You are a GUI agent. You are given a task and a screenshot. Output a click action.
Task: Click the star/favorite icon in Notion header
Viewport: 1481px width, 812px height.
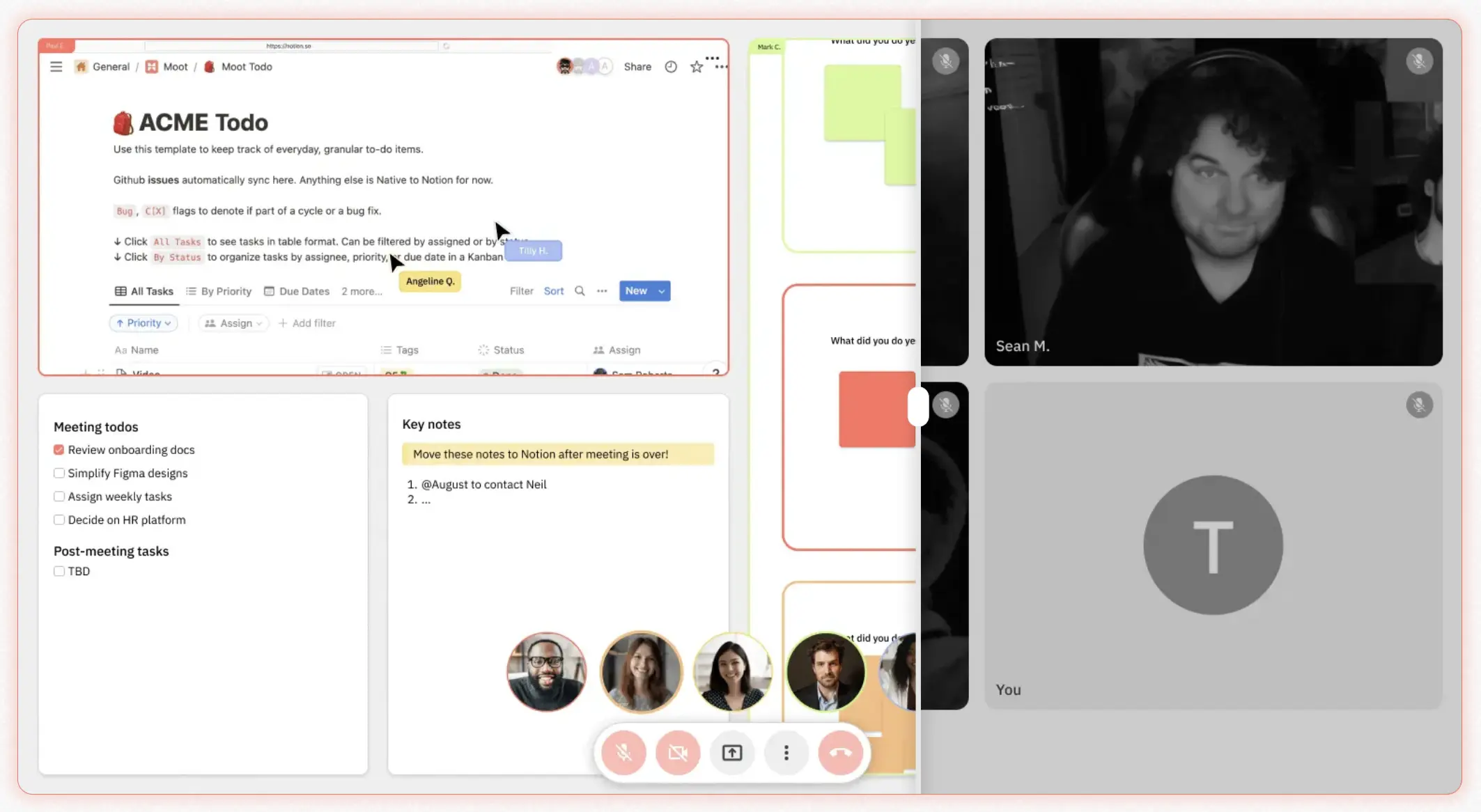click(696, 66)
